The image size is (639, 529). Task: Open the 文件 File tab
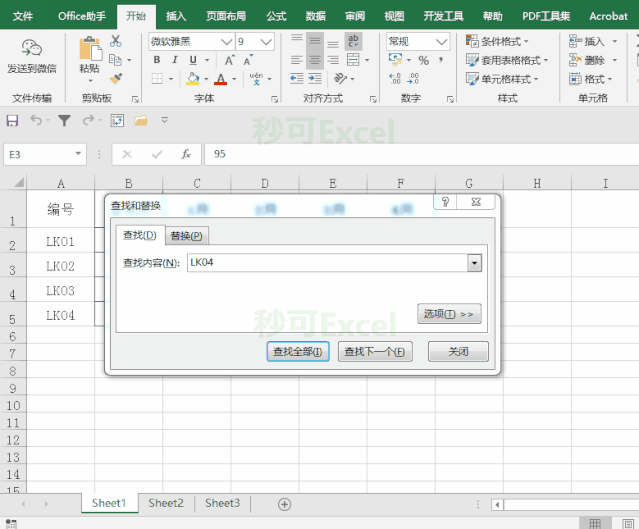[x=22, y=16]
